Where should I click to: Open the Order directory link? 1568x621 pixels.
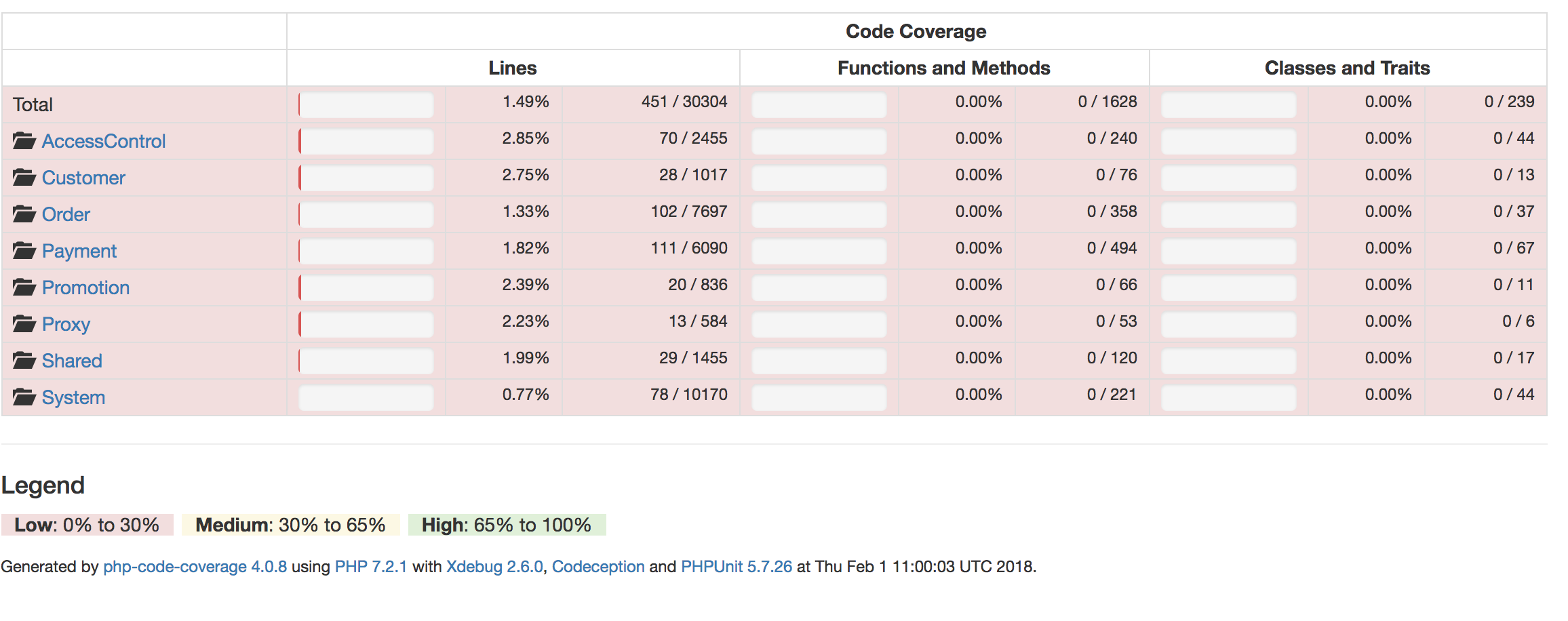66,214
